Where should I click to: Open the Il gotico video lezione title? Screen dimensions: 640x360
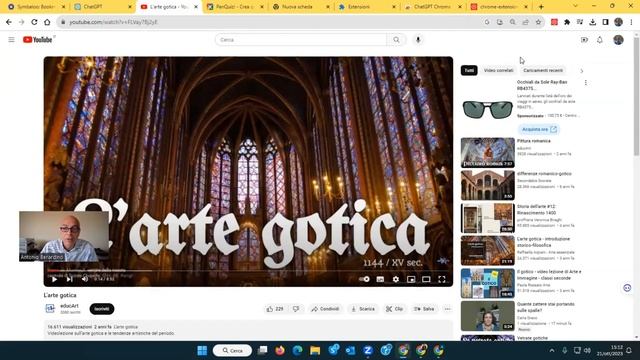tap(549, 275)
